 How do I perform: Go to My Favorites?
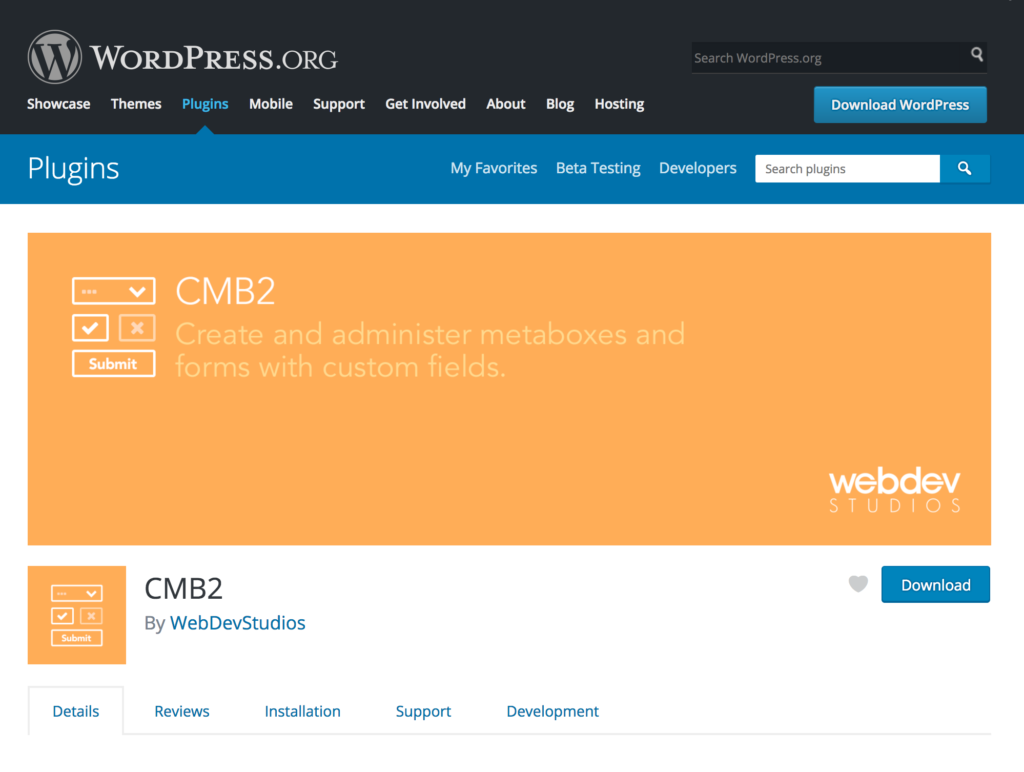[x=494, y=168]
